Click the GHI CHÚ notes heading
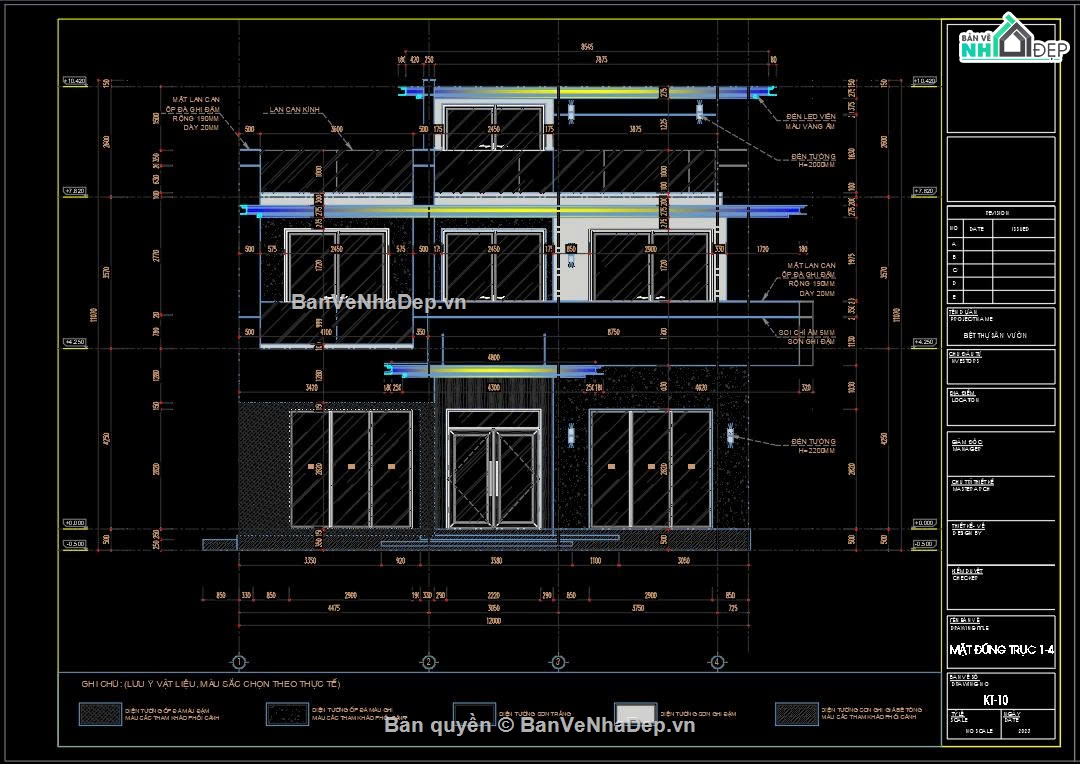The width and height of the screenshot is (1080, 764). [211, 684]
